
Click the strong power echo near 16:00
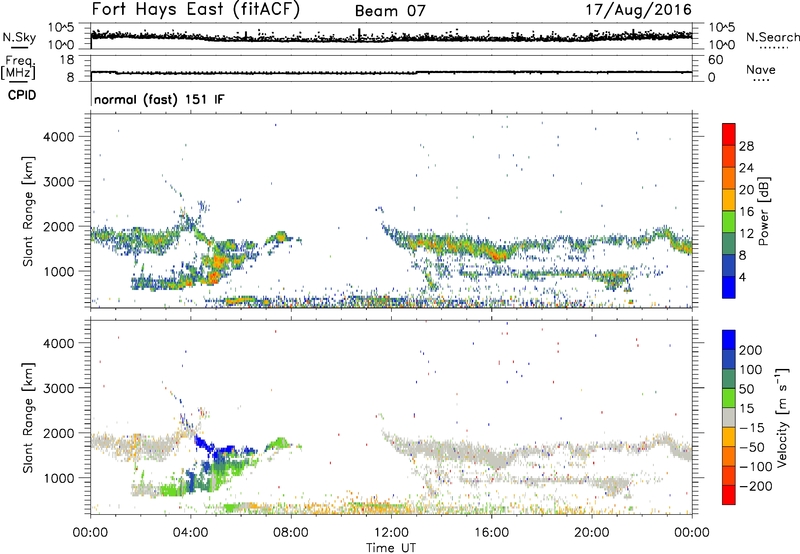(496, 254)
